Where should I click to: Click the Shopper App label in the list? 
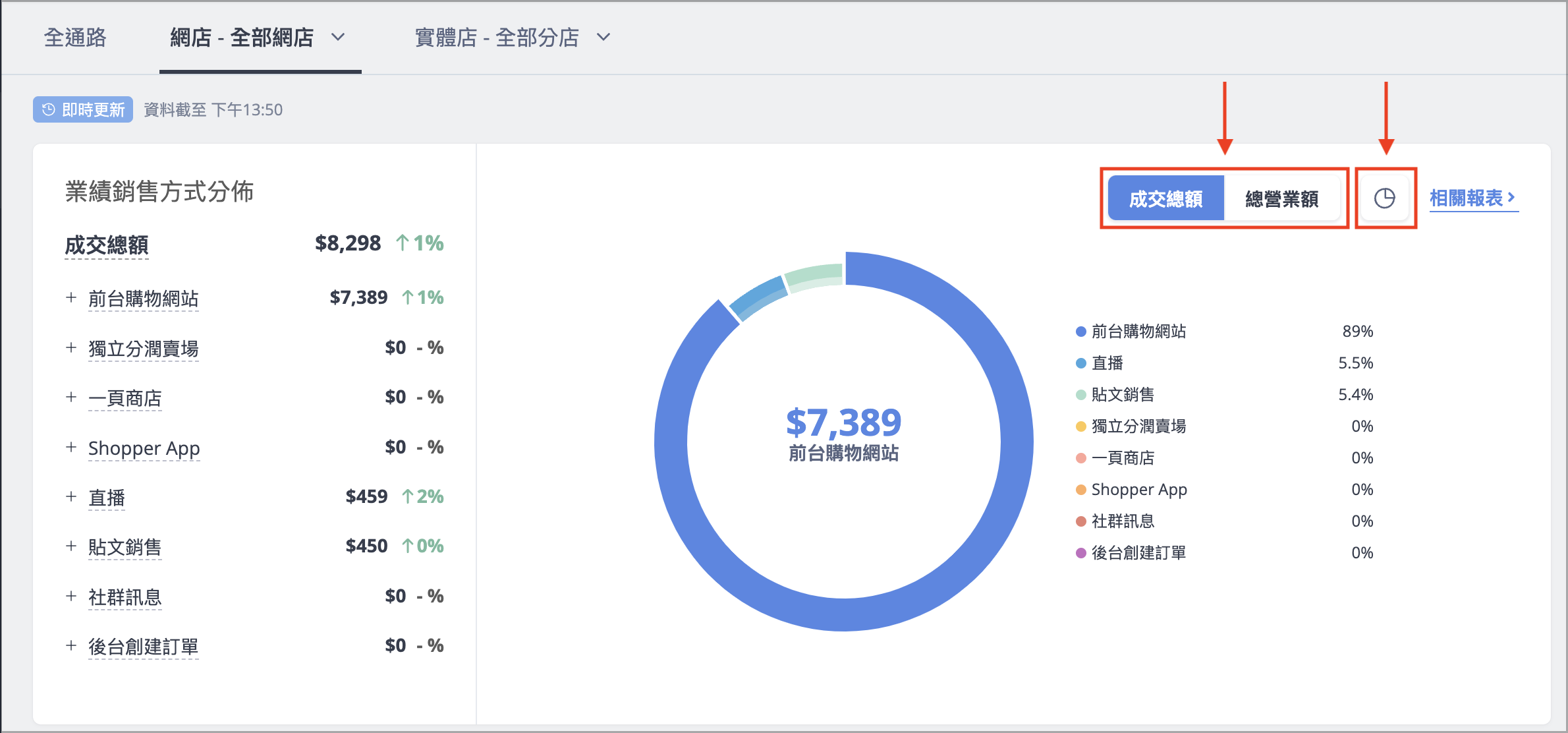pyautogui.click(x=144, y=448)
